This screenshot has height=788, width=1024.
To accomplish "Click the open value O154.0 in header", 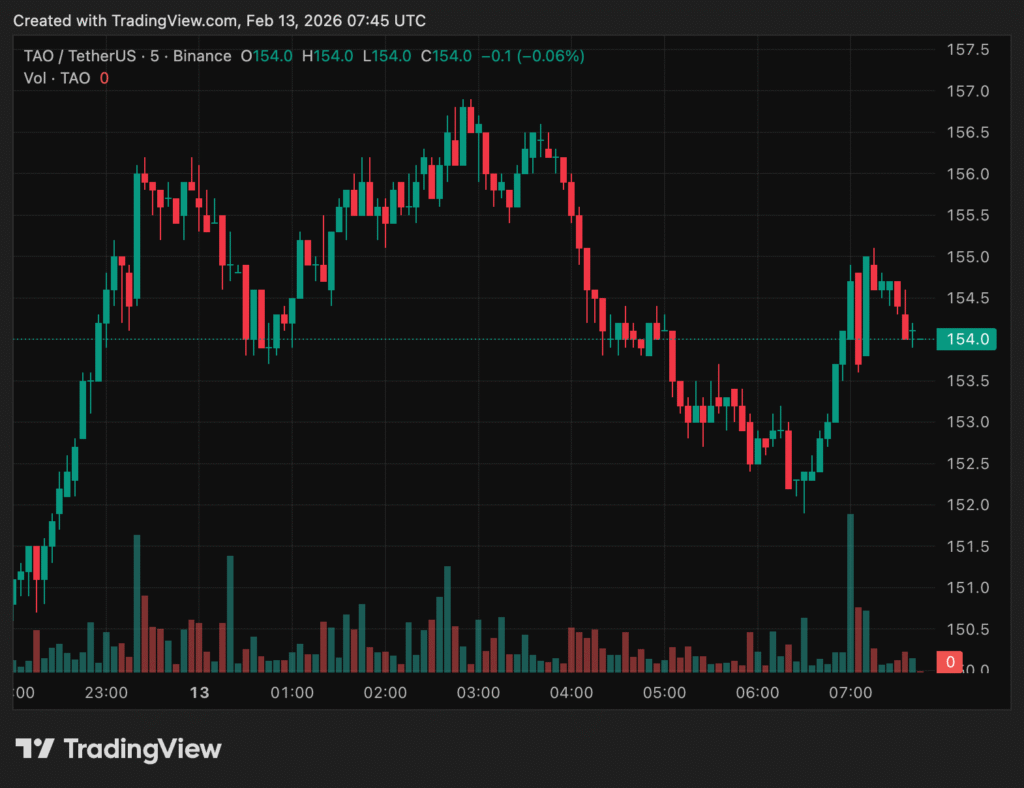I will pyautogui.click(x=266, y=57).
